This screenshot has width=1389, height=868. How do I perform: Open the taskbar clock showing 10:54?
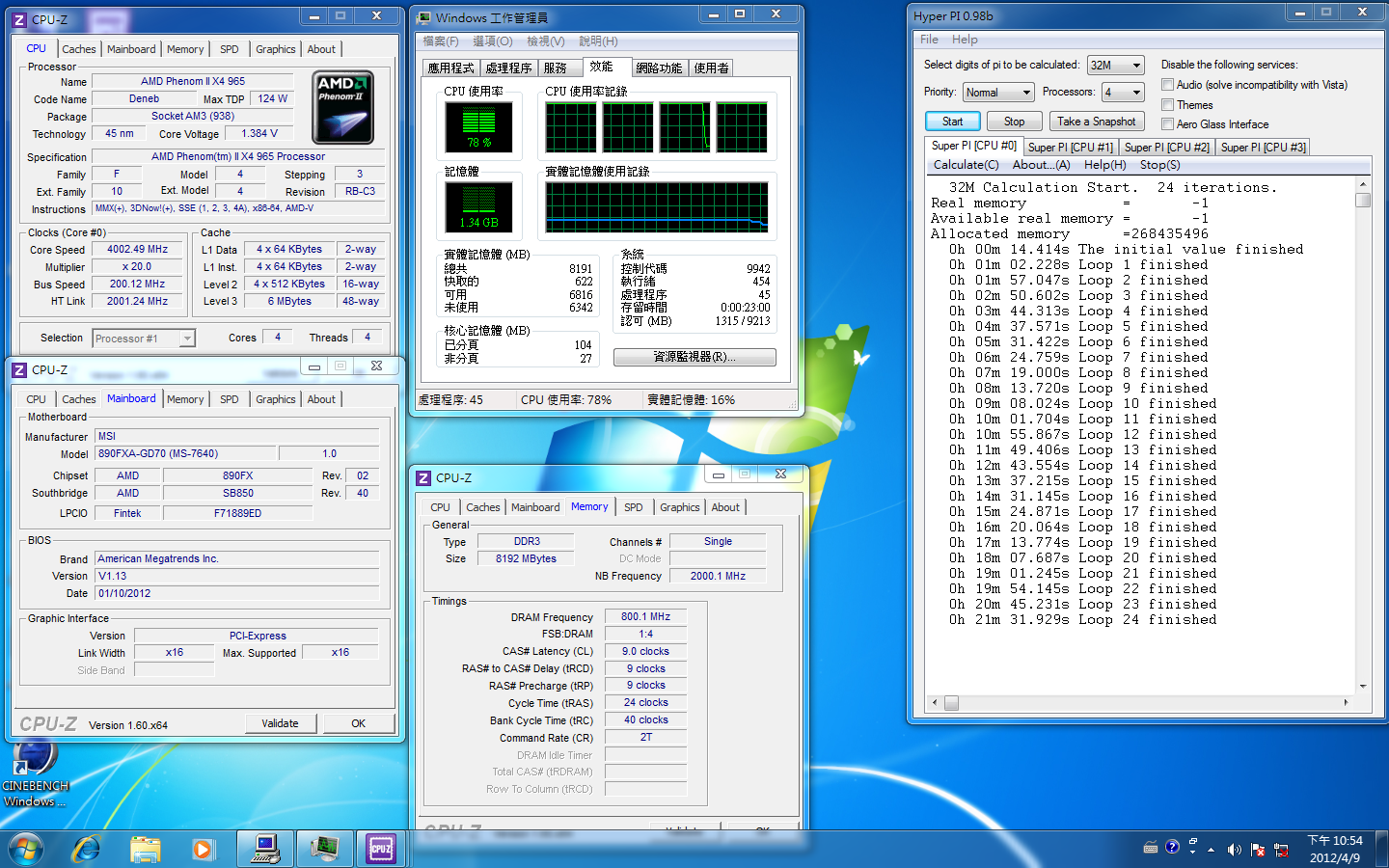(x=1335, y=849)
